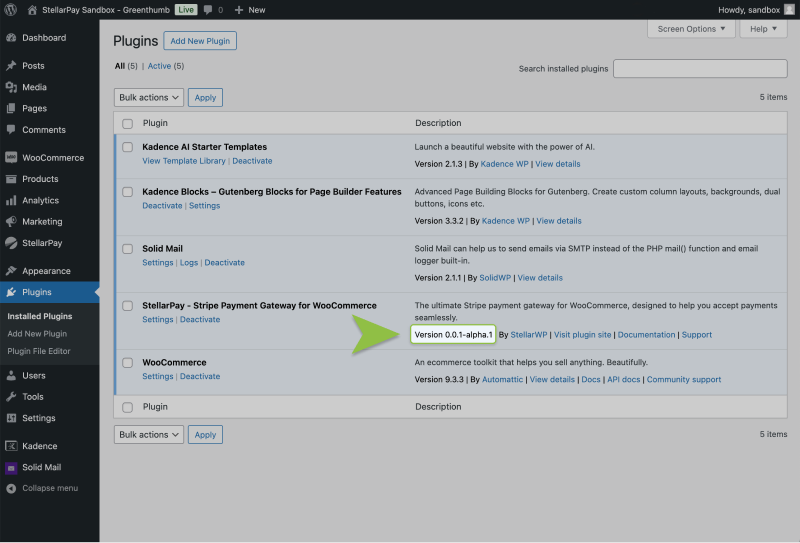This screenshot has height=543, width=800.
Task: Click the Analytics bar chart icon
Action: pyautogui.click(x=11, y=200)
